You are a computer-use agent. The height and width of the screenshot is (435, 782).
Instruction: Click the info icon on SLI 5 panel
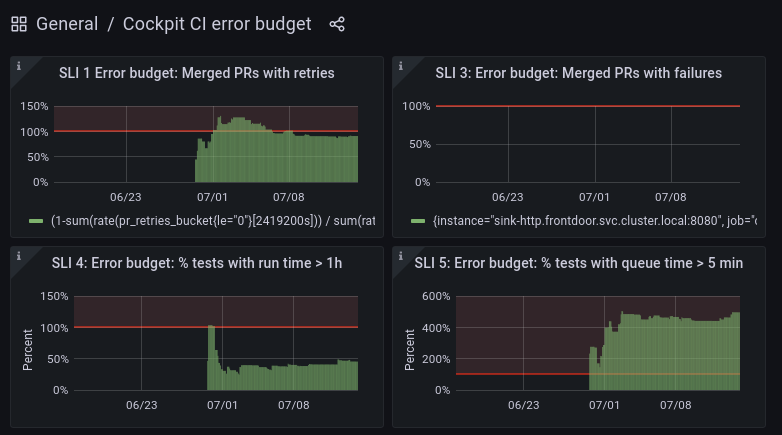click(x=401, y=257)
